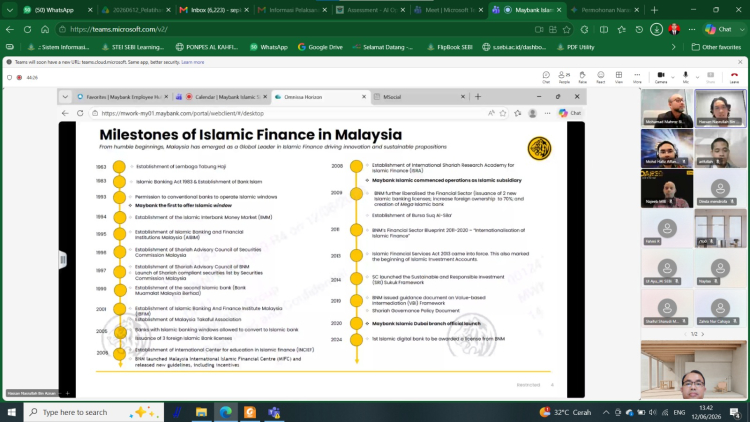Screen dimensions: 750x422
Task: Open the React emoji options
Action: click(x=600, y=77)
